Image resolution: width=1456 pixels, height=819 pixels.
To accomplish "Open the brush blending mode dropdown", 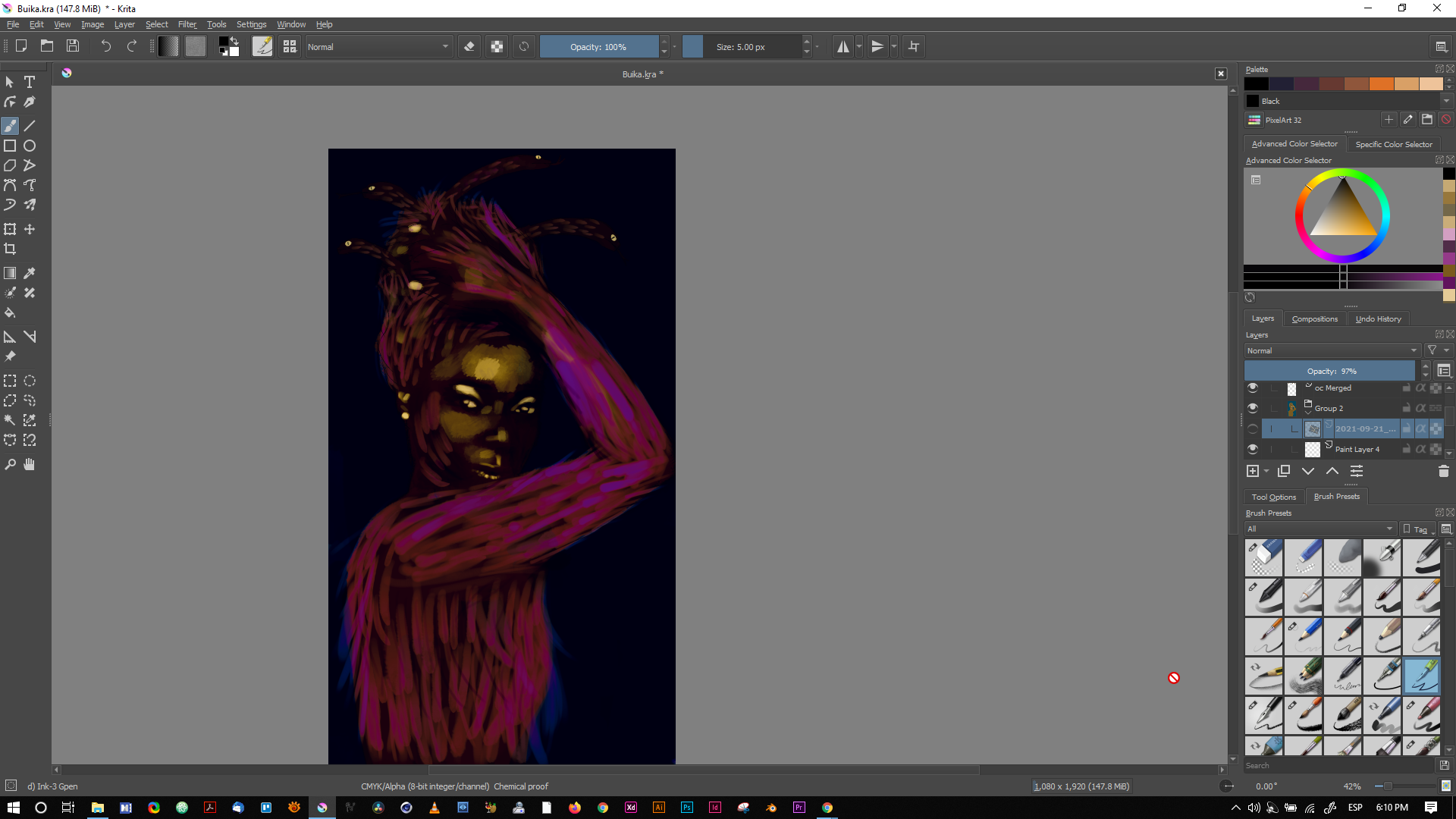I will pyautogui.click(x=378, y=46).
